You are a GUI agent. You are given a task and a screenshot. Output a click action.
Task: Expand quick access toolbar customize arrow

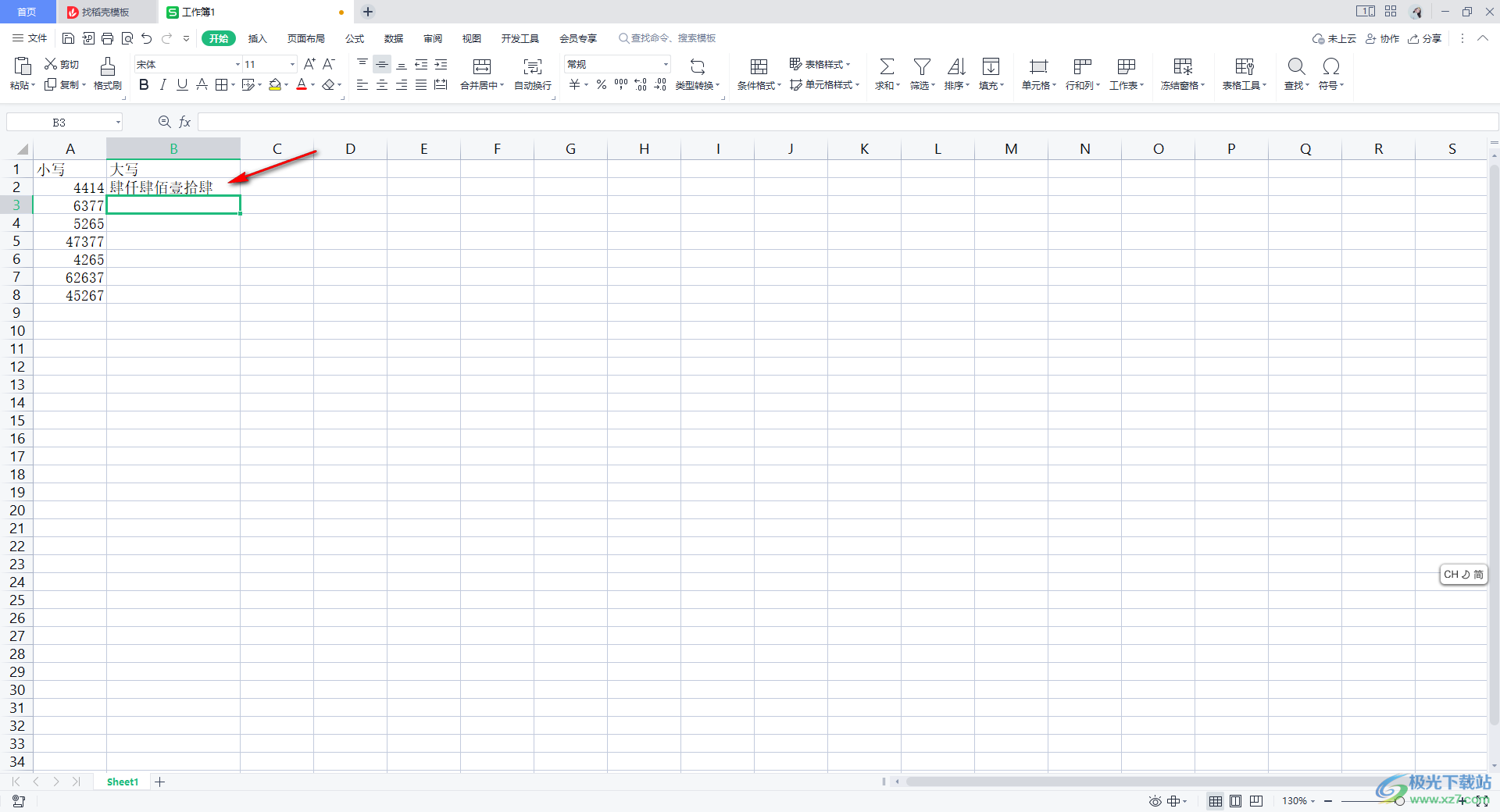click(186, 38)
